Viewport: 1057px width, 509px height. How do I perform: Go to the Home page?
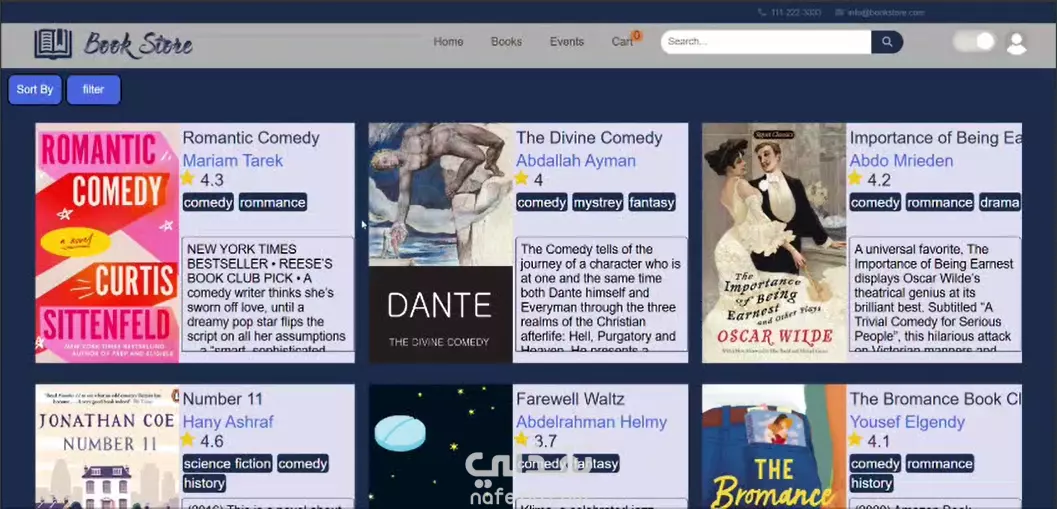pyautogui.click(x=448, y=42)
